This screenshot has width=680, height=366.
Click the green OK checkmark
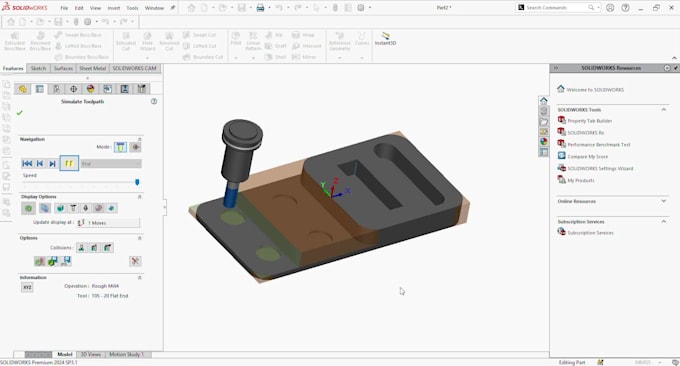[x=20, y=113]
